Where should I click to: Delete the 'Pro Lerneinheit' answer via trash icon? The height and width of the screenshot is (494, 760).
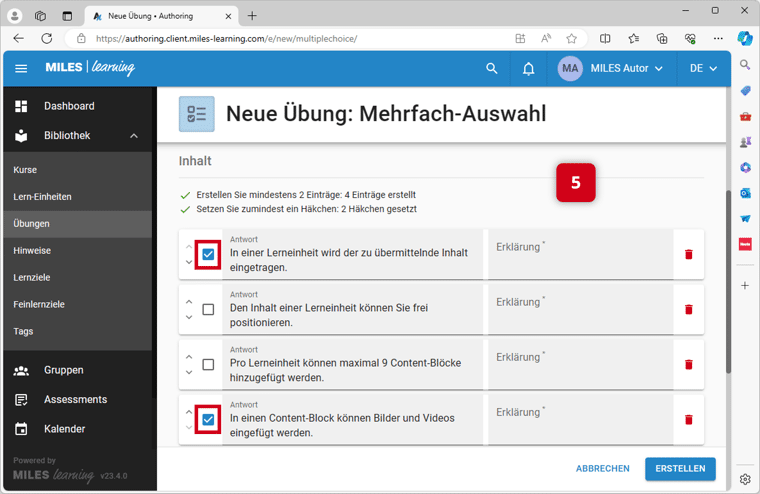[x=688, y=365]
